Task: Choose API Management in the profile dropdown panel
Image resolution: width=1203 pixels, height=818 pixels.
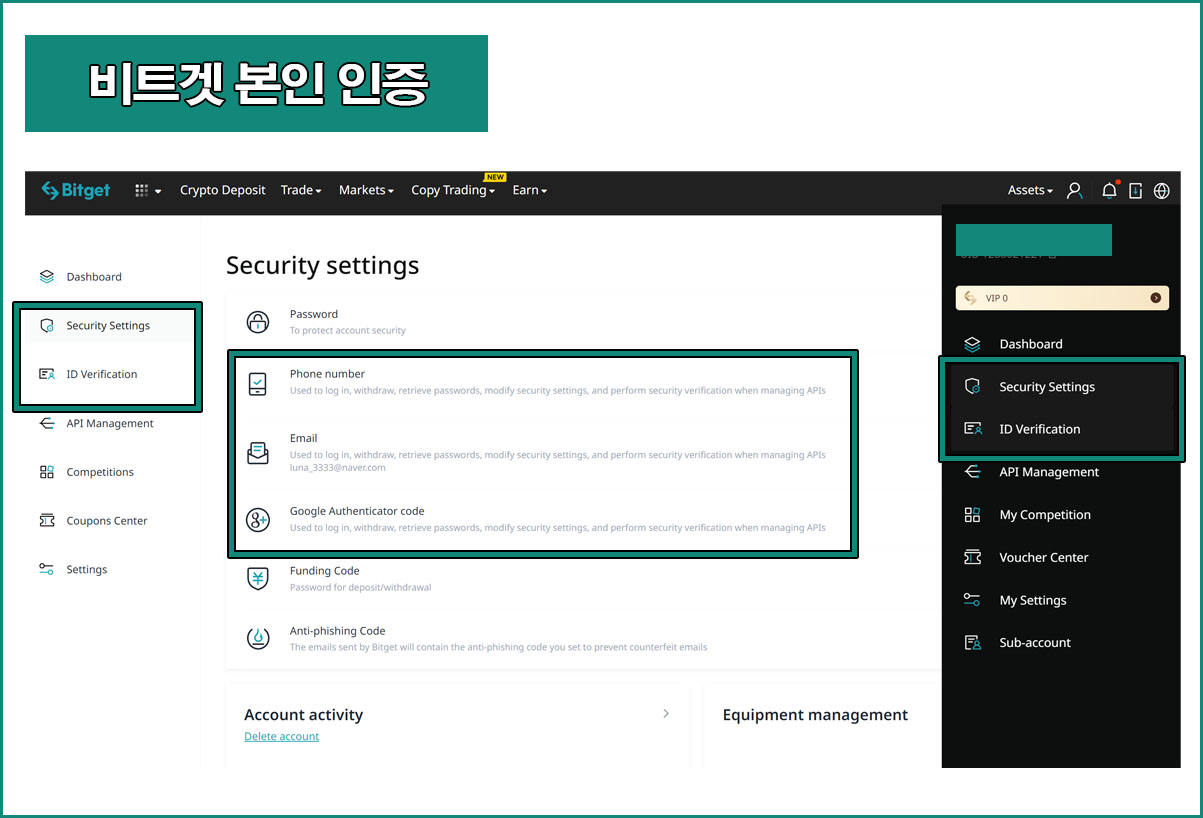Action: point(1049,472)
